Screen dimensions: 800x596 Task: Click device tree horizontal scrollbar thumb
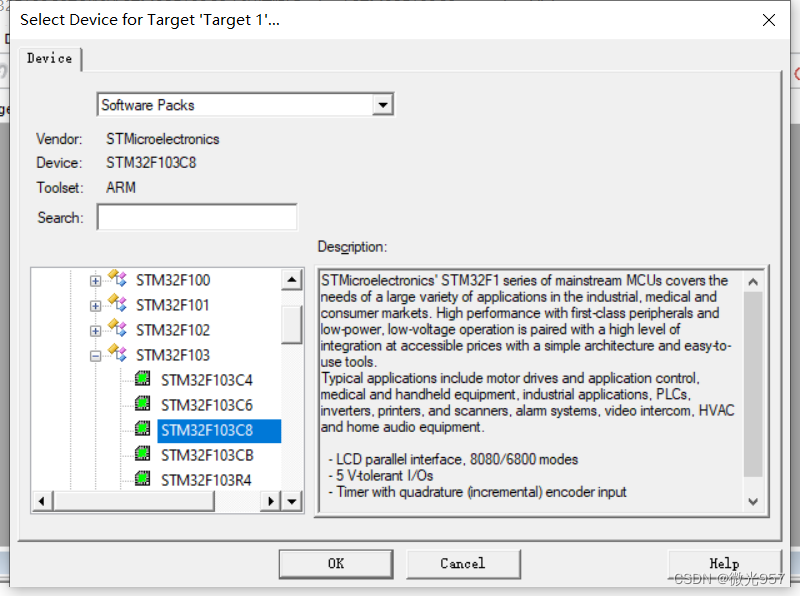134,501
